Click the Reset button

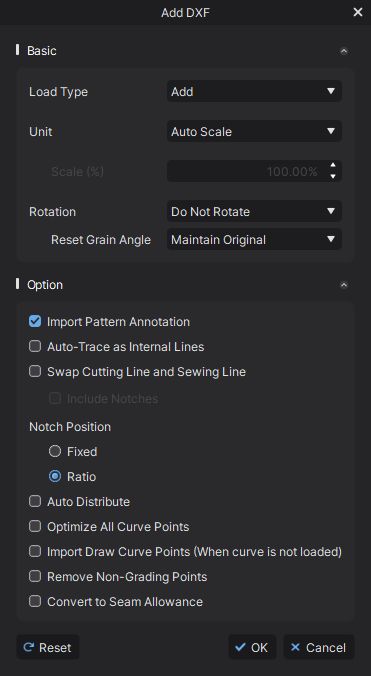48,647
